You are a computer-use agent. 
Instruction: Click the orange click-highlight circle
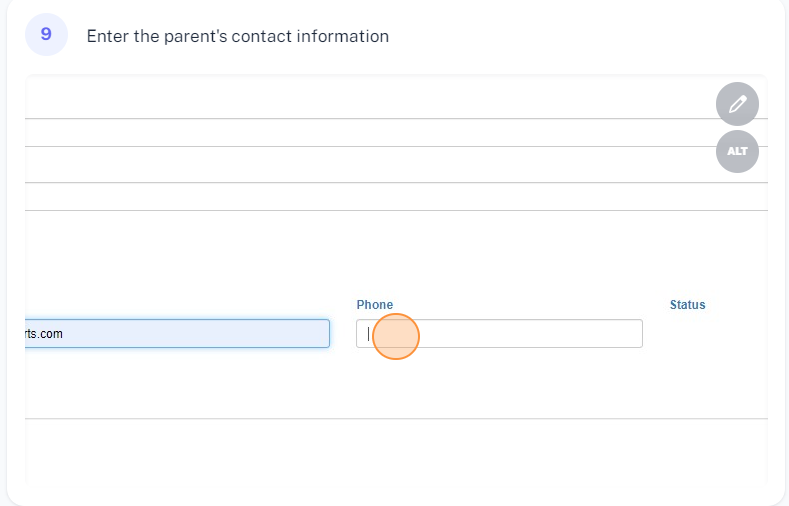(x=395, y=336)
